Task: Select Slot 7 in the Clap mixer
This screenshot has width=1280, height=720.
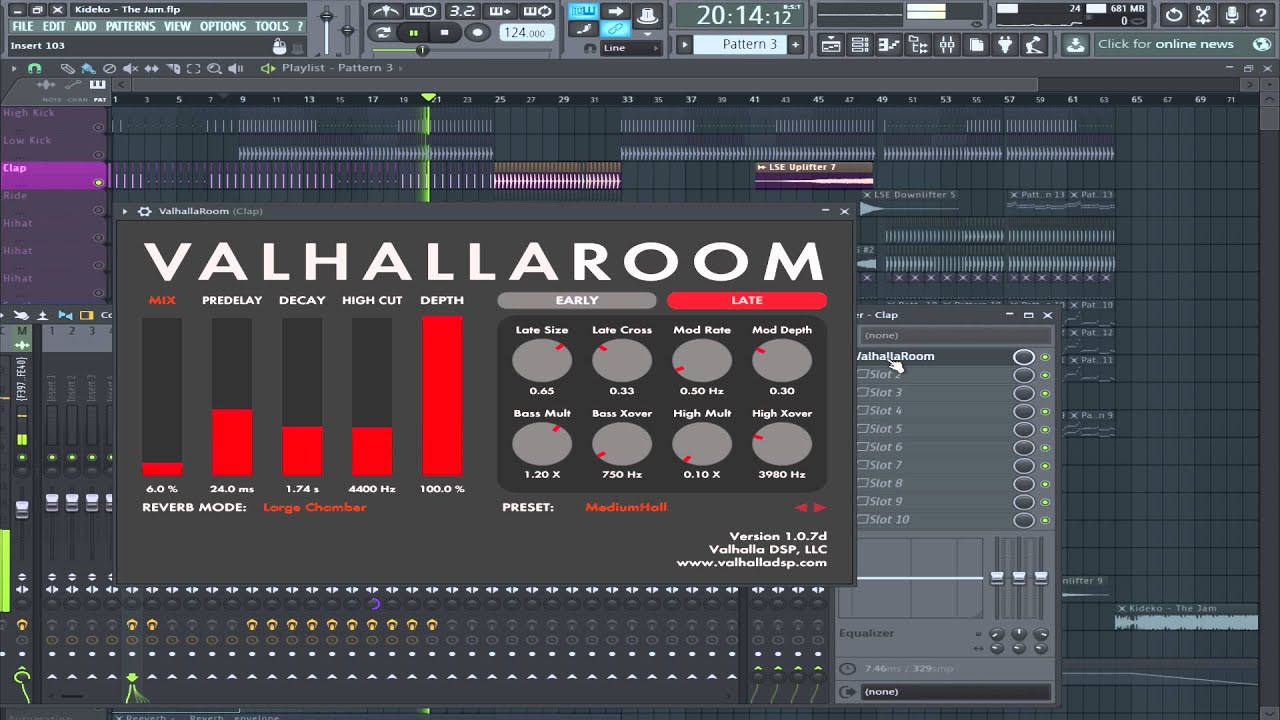Action: click(x=932, y=465)
